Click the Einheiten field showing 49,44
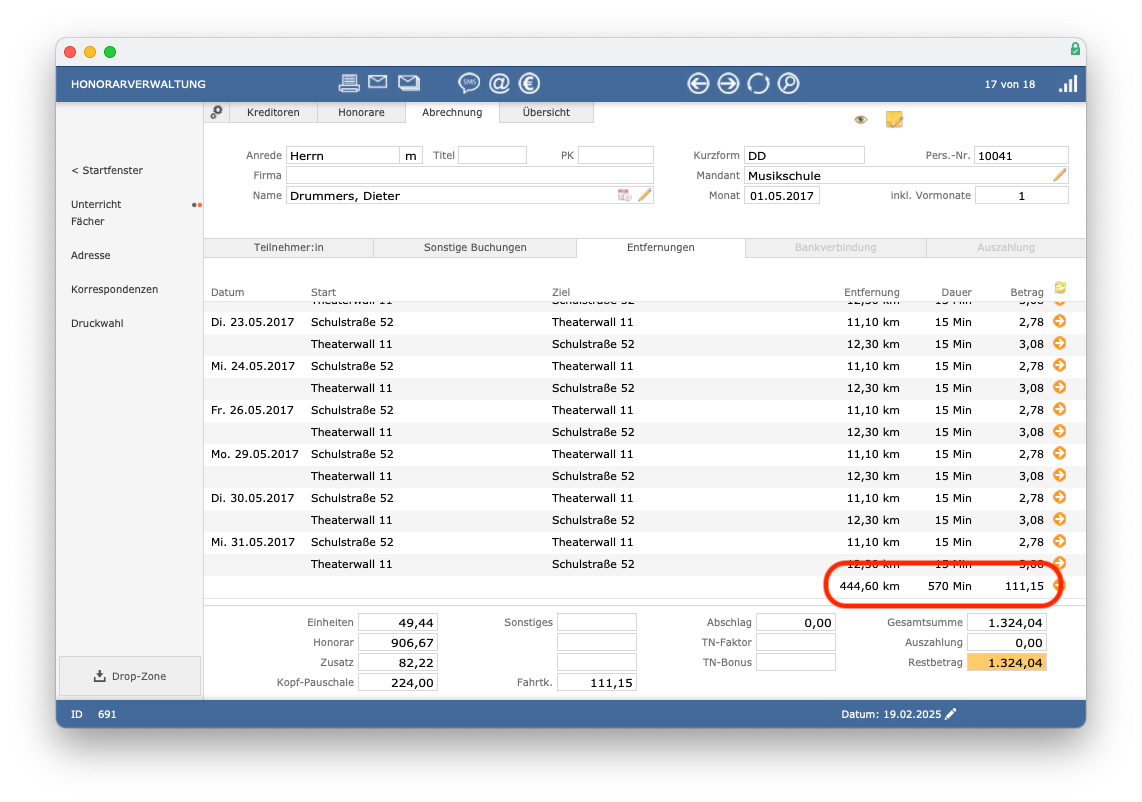The height and width of the screenshot is (802, 1142). point(398,623)
